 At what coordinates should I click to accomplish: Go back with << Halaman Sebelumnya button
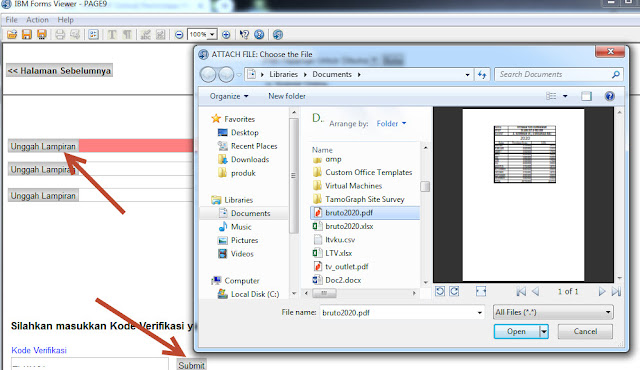(x=60, y=71)
